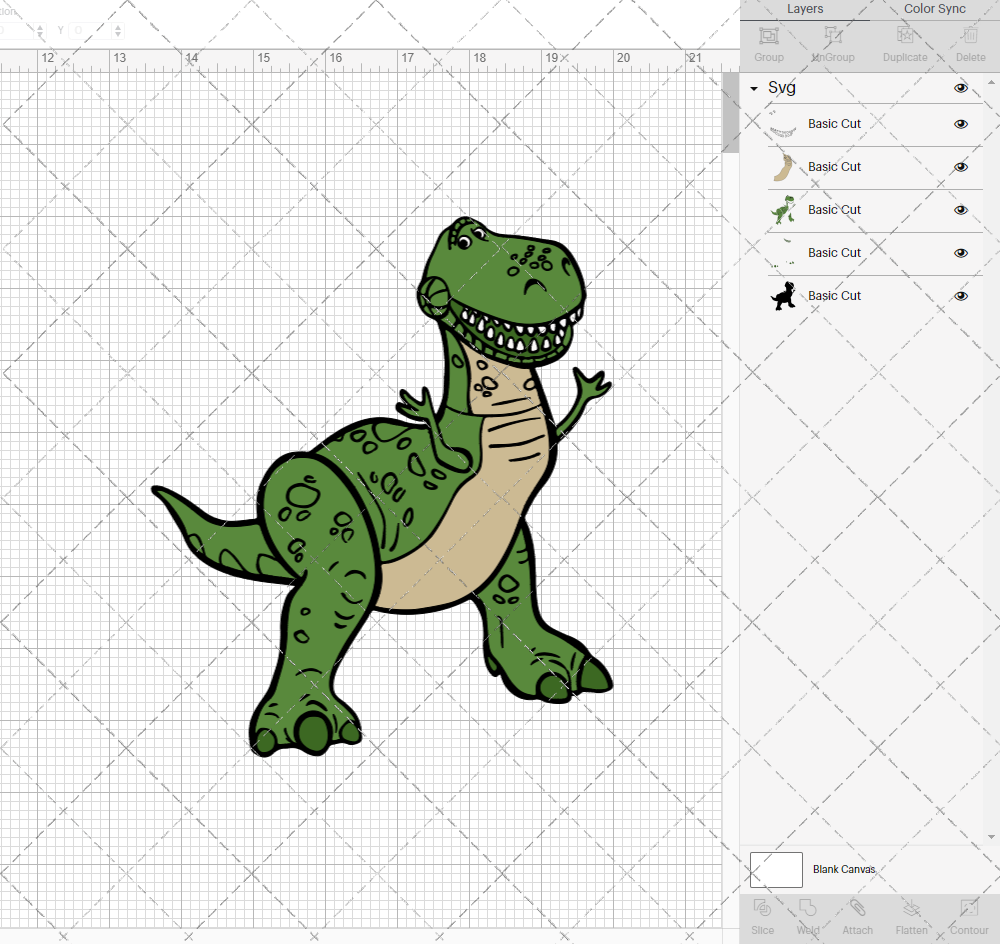Viewport: 1000px width, 944px height.
Task: Click the UnGroup icon
Action: tap(833, 36)
